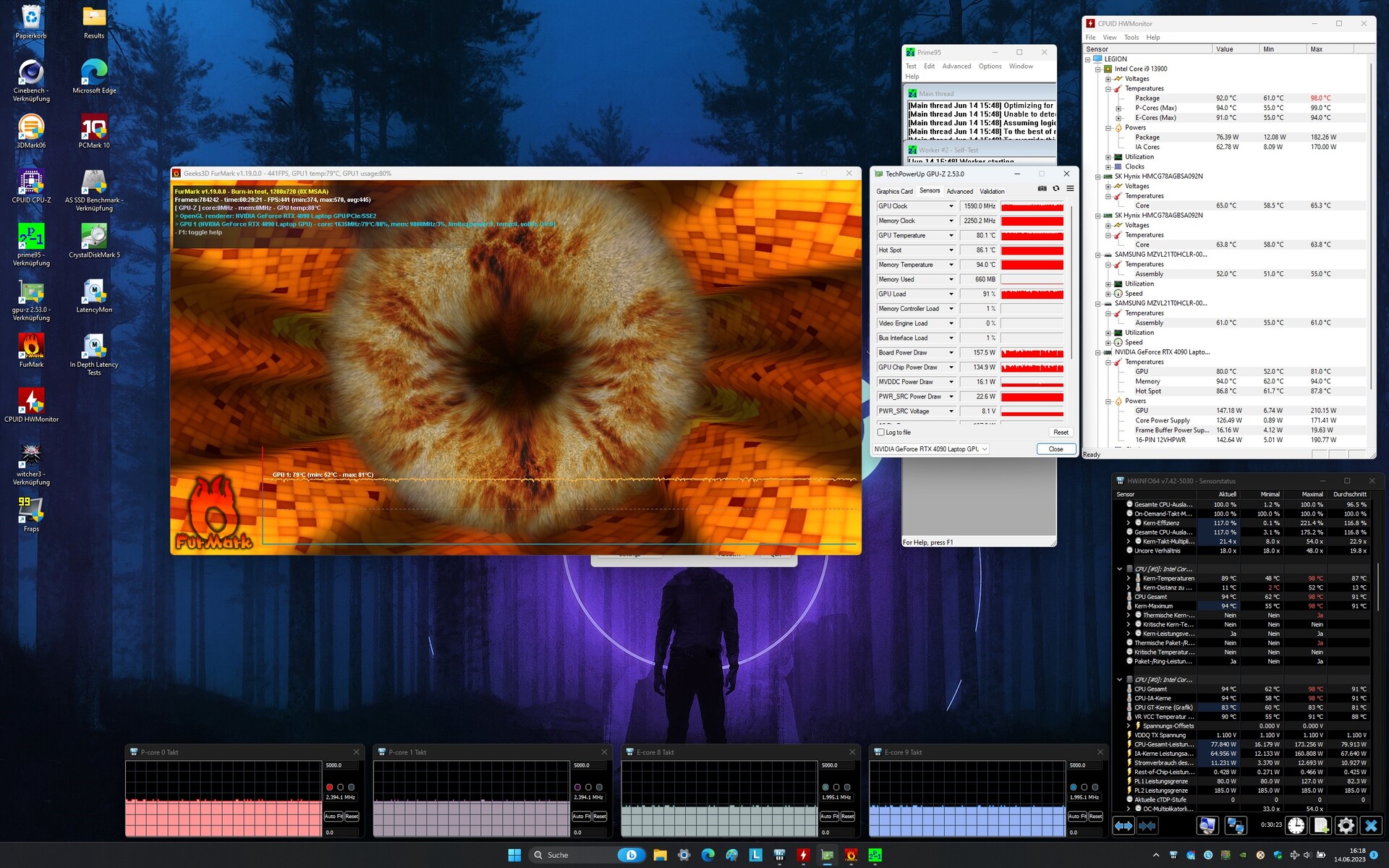
Task: Click GPU-Z screenshot camera icon
Action: point(1042,189)
